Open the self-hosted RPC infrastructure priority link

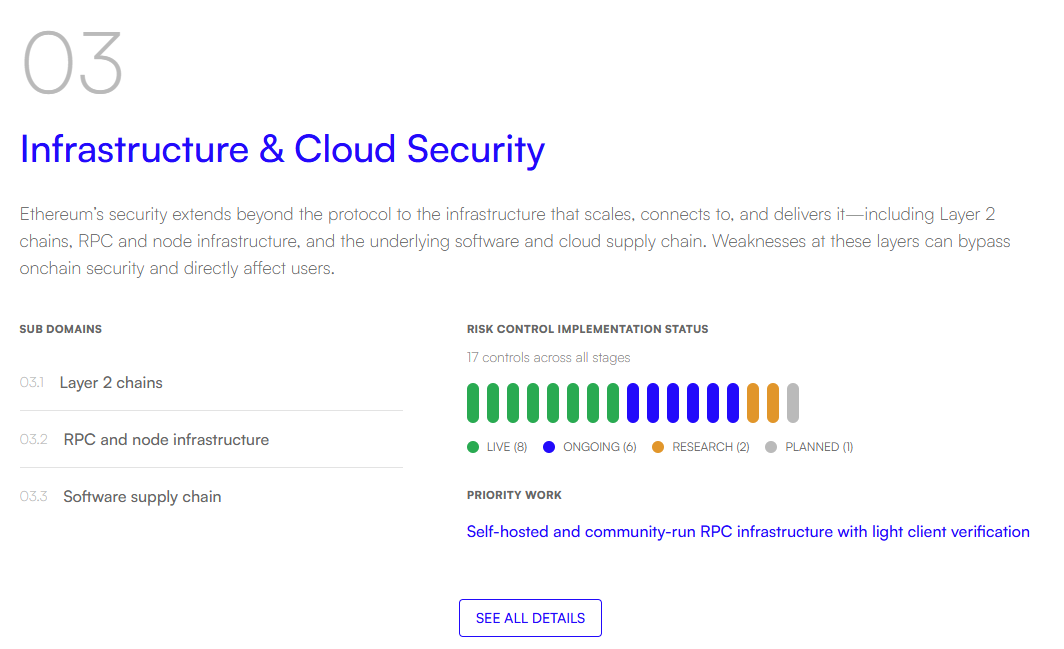[748, 532]
